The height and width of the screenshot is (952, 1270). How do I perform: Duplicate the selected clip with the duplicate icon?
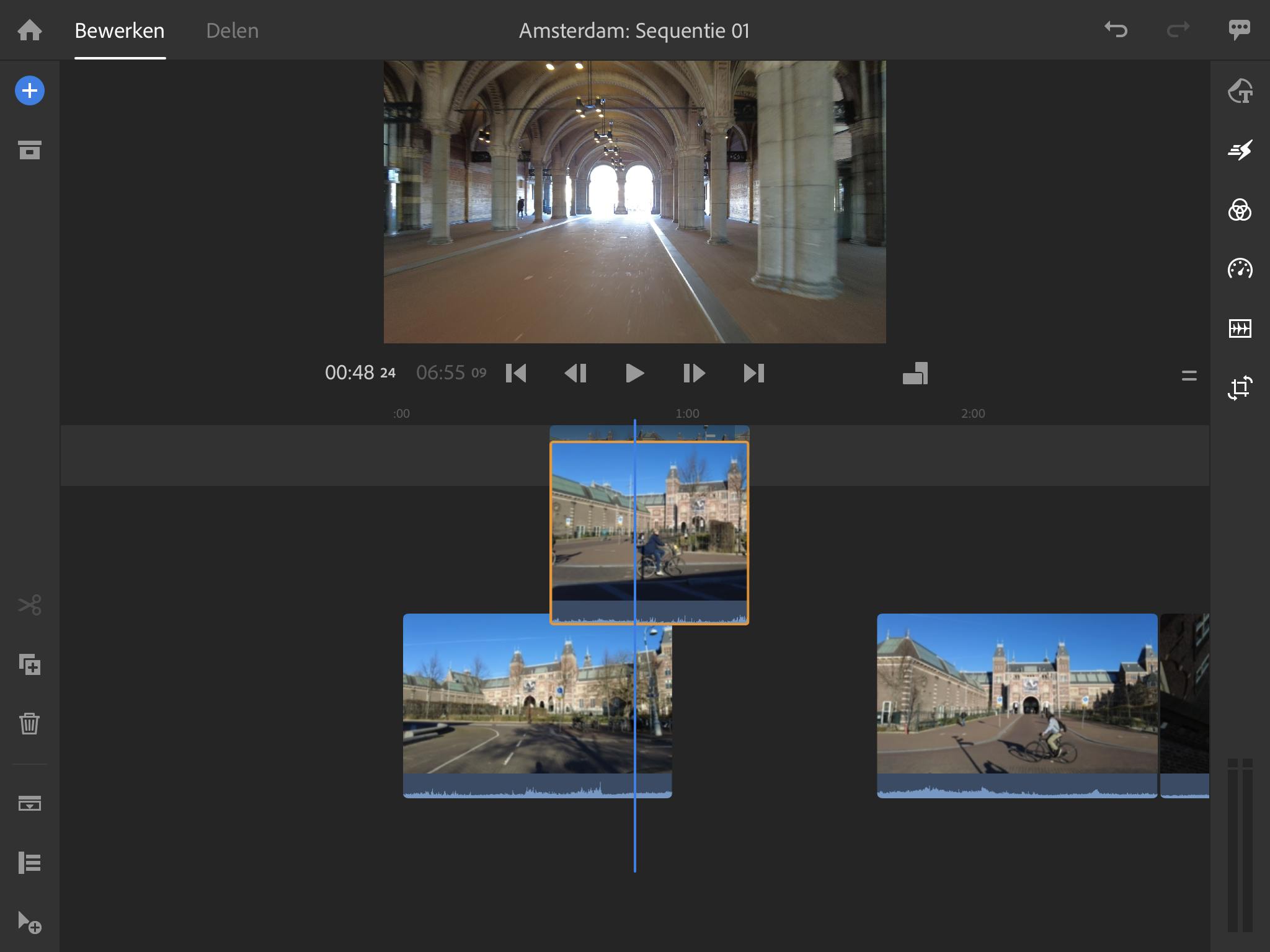pos(30,665)
